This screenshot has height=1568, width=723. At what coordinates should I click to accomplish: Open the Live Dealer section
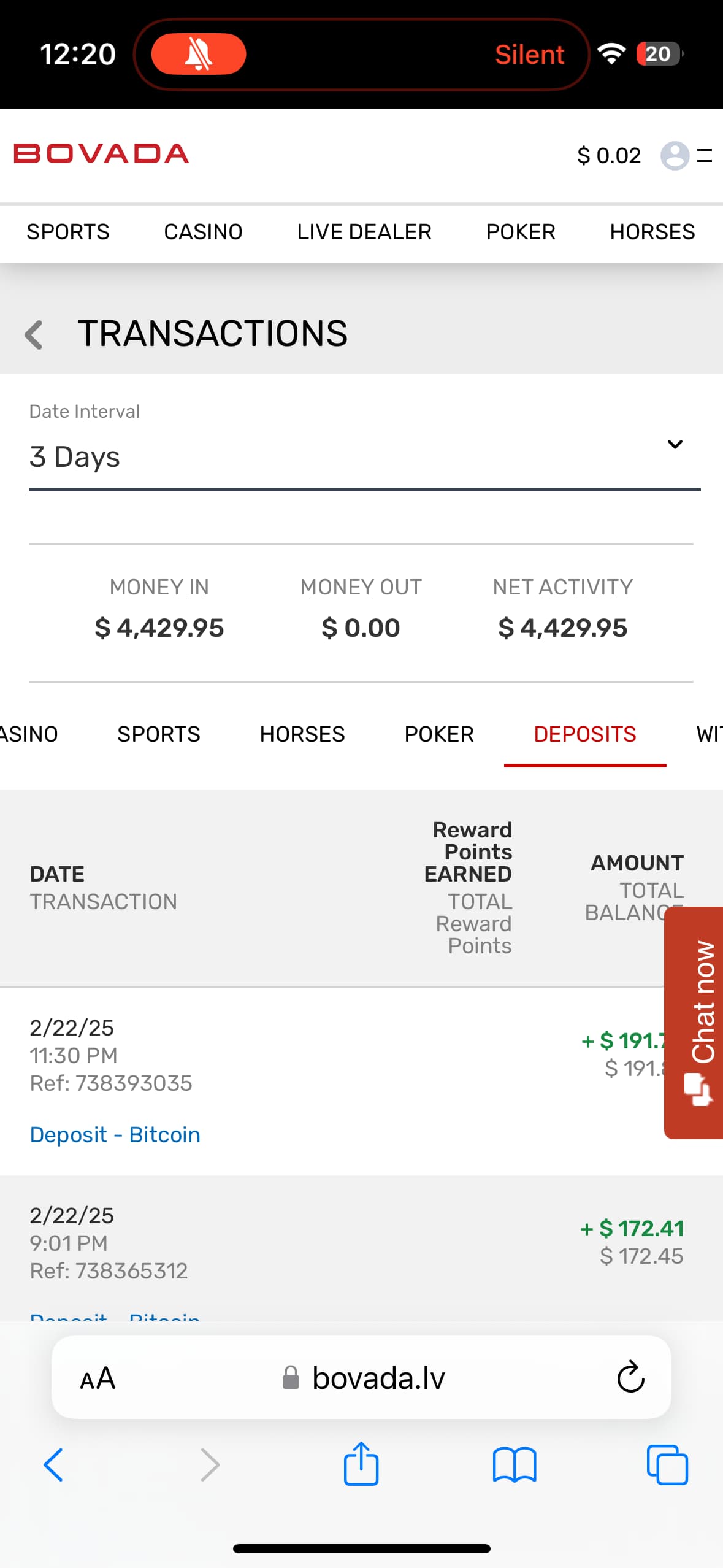coord(364,232)
